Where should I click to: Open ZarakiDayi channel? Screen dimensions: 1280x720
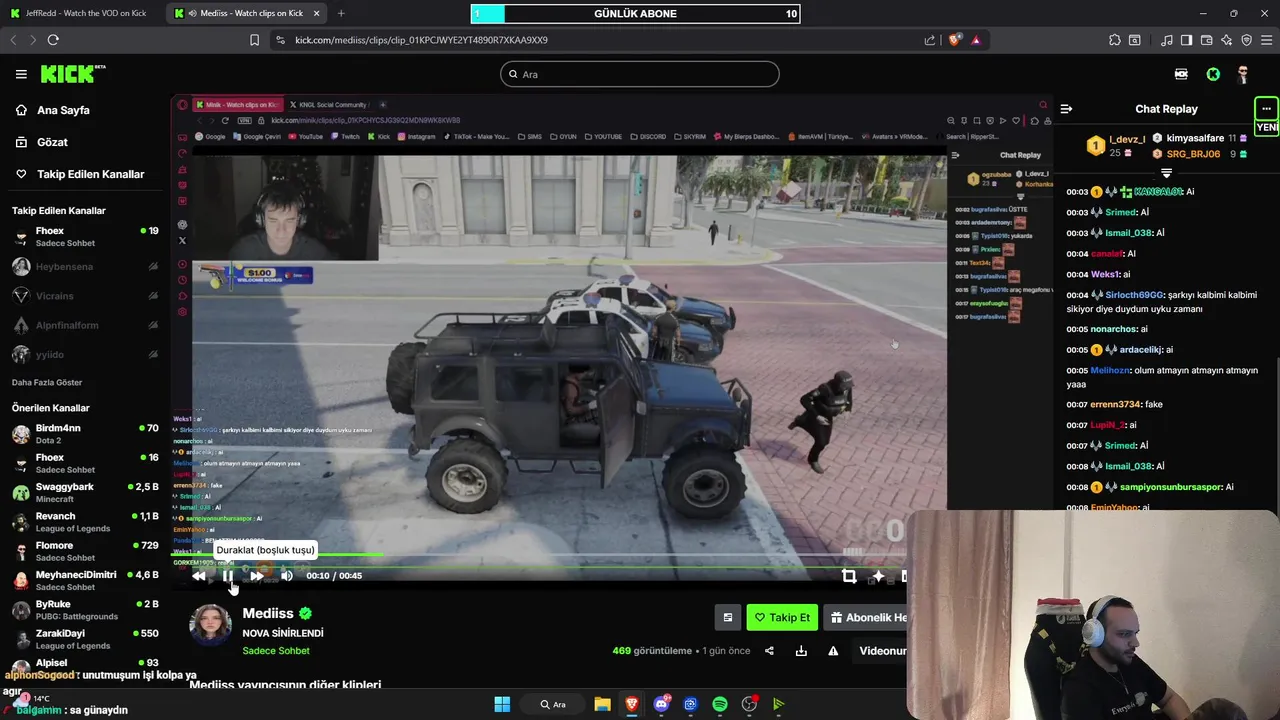pos(85,639)
